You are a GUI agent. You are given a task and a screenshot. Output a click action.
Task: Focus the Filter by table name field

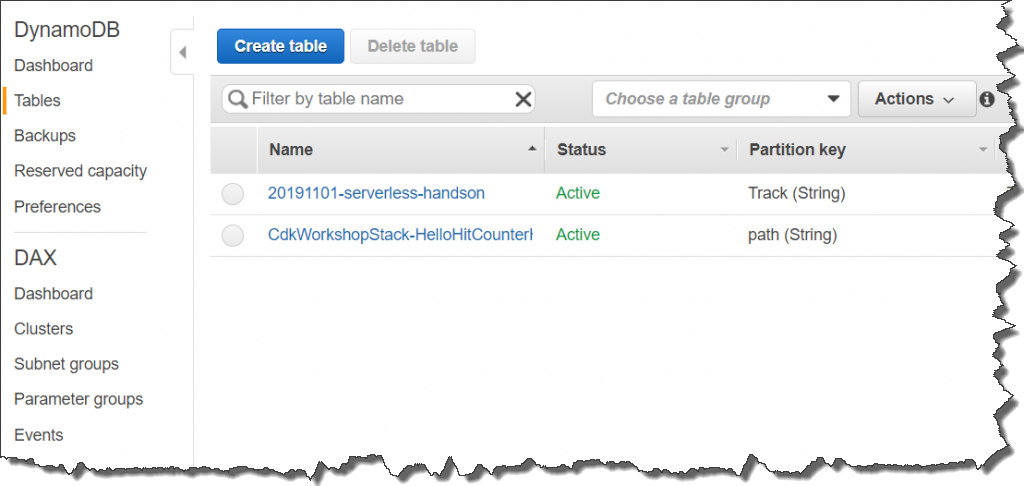pyautogui.click(x=379, y=99)
